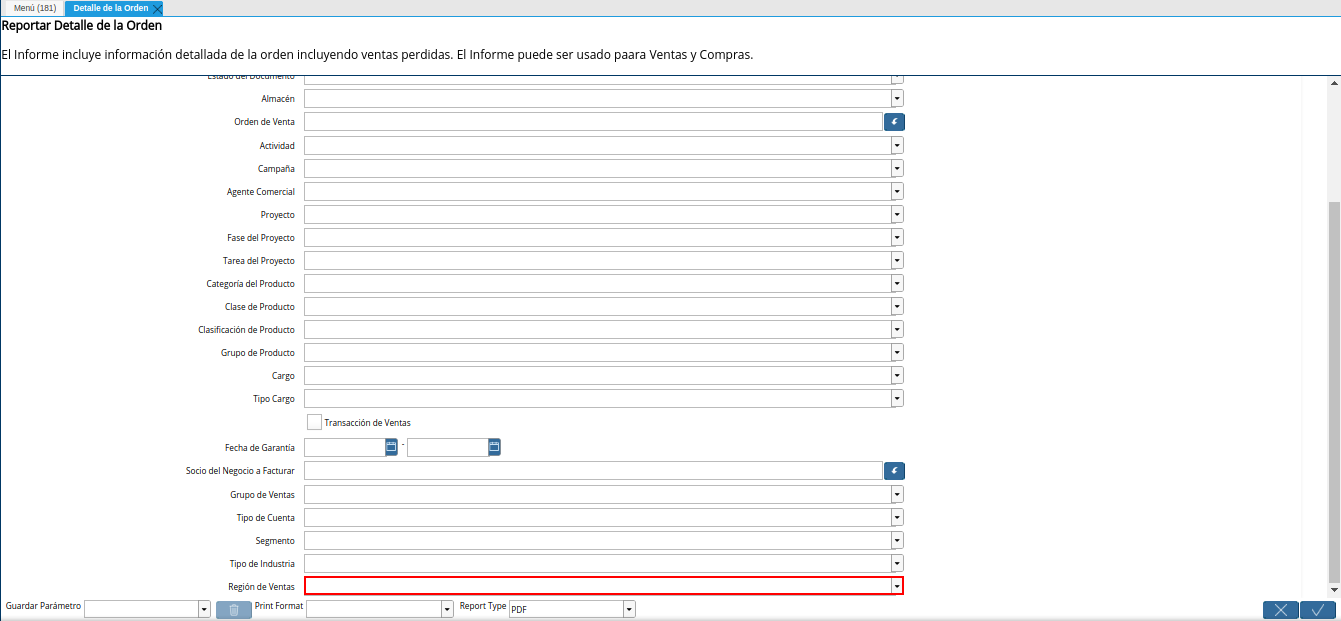The width and height of the screenshot is (1341, 621).
Task: Expand the Clase de Producto dropdown
Action: point(897,307)
